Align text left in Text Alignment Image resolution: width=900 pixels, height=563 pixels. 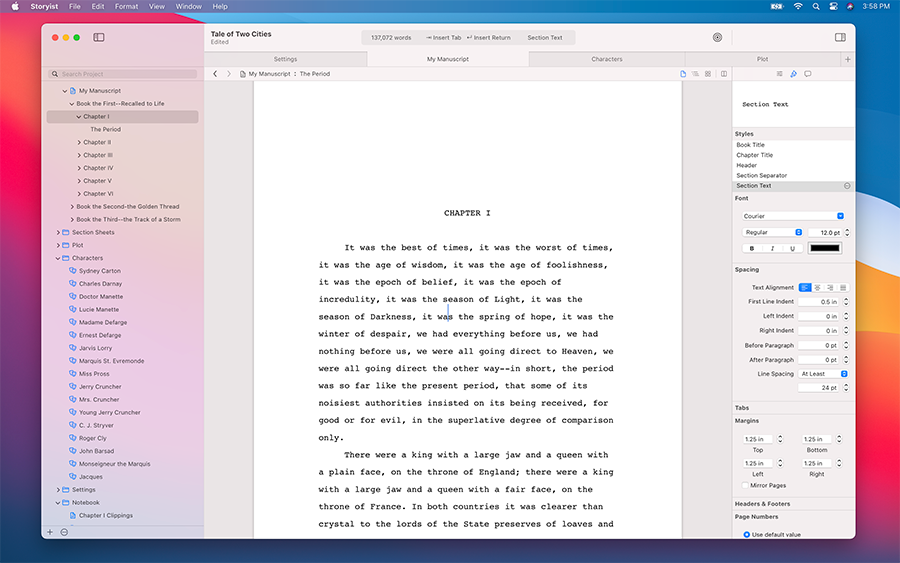coord(805,288)
